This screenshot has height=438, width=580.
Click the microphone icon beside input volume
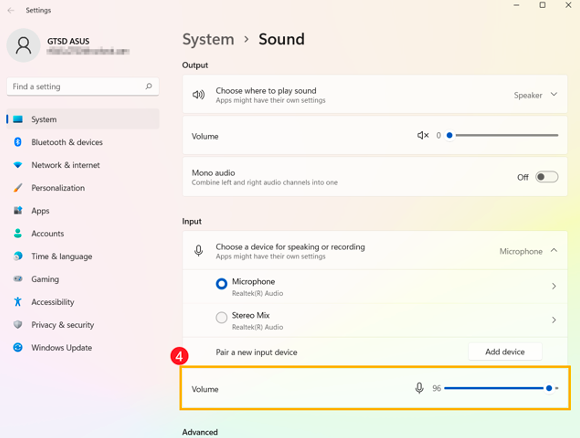[419, 388]
